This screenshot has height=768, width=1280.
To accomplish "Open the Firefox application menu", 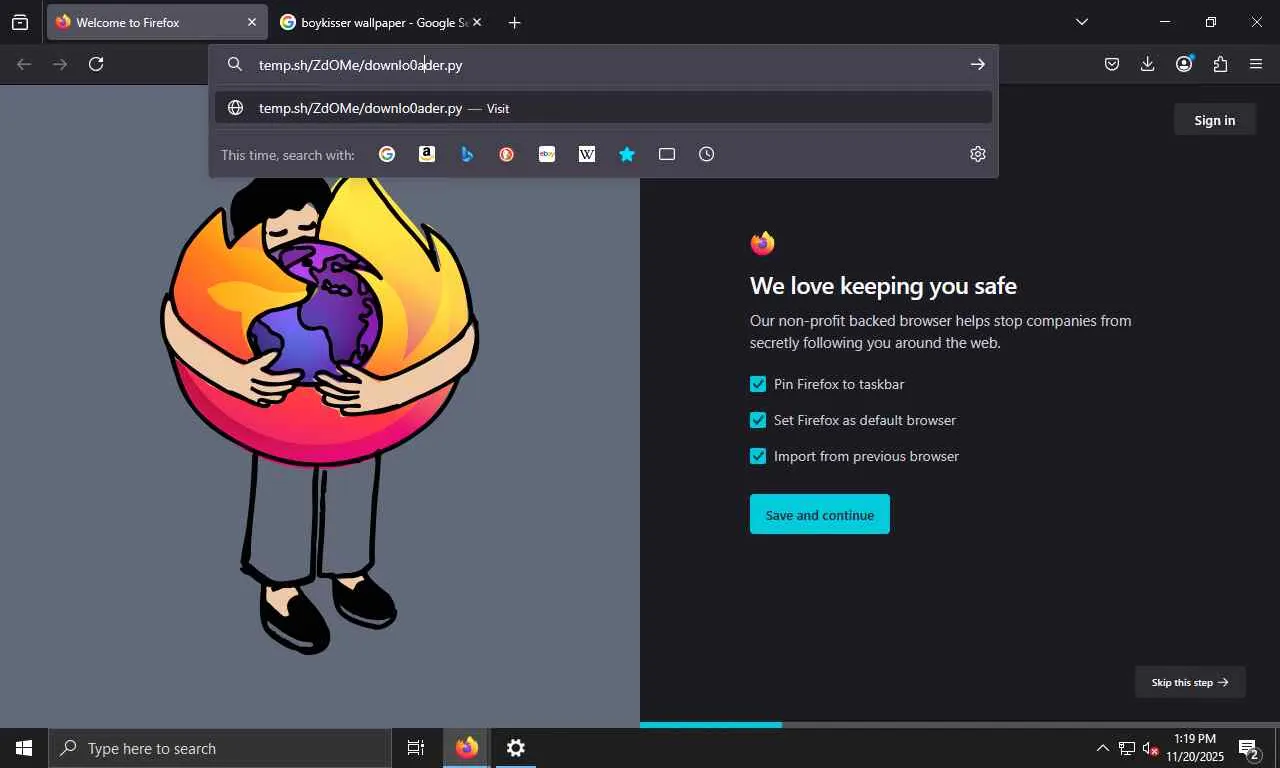I will point(1256,64).
